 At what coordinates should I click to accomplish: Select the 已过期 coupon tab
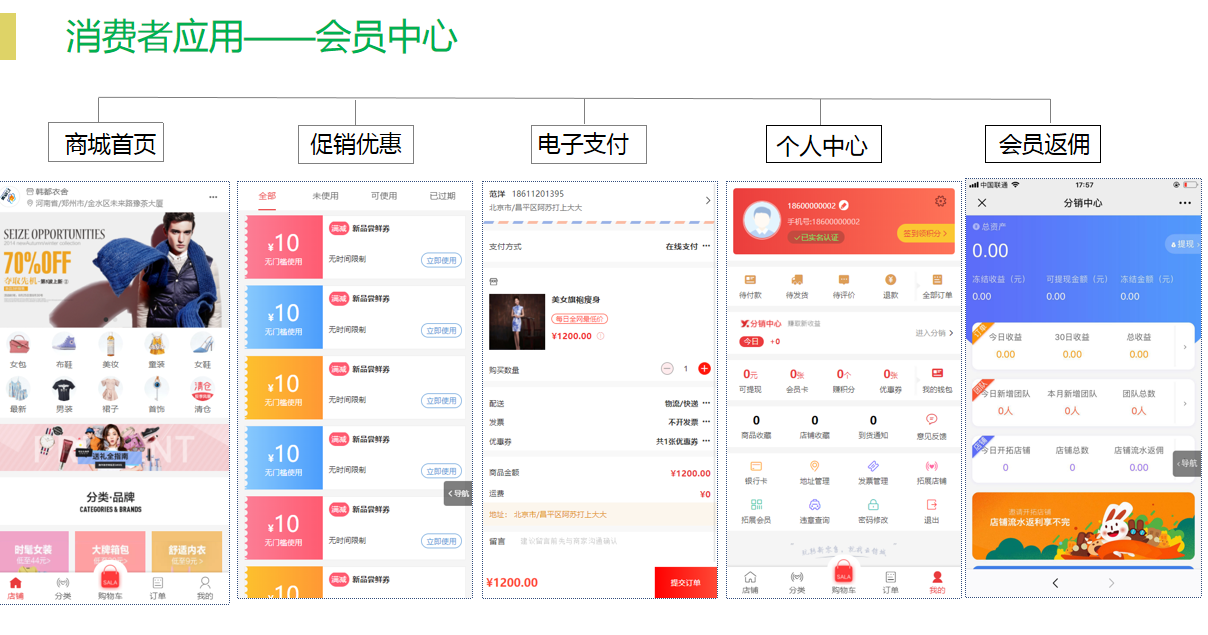(x=442, y=196)
